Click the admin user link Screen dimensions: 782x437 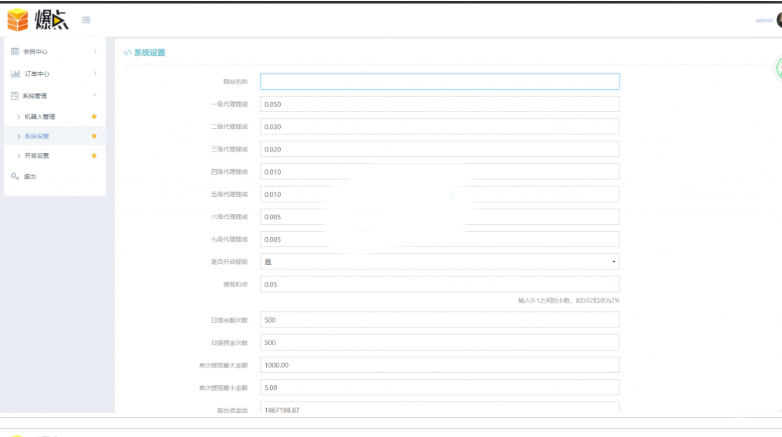point(764,20)
